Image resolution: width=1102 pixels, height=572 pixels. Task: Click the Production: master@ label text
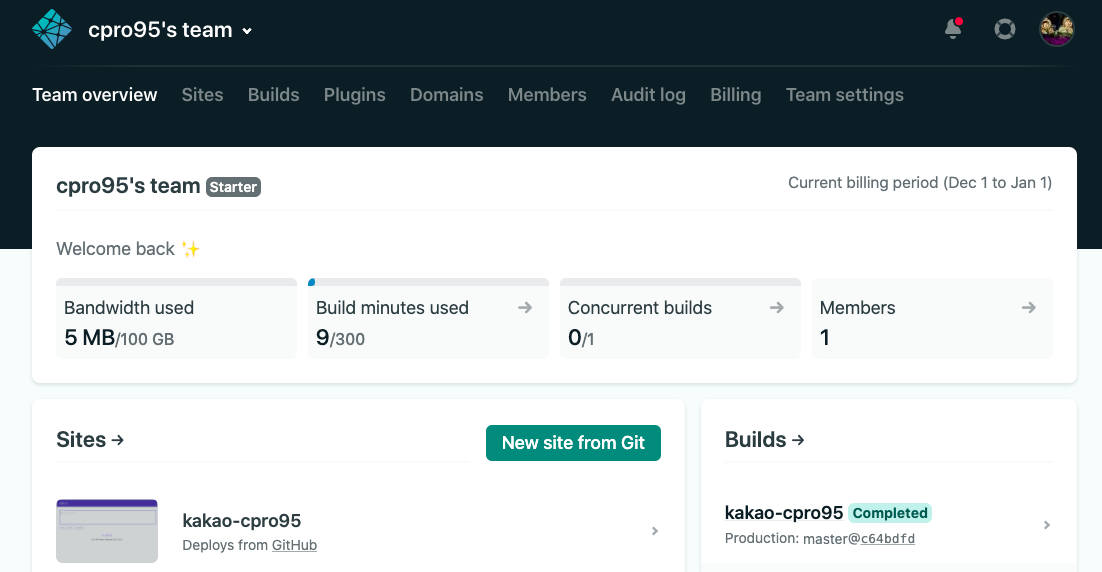[x=792, y=539]
